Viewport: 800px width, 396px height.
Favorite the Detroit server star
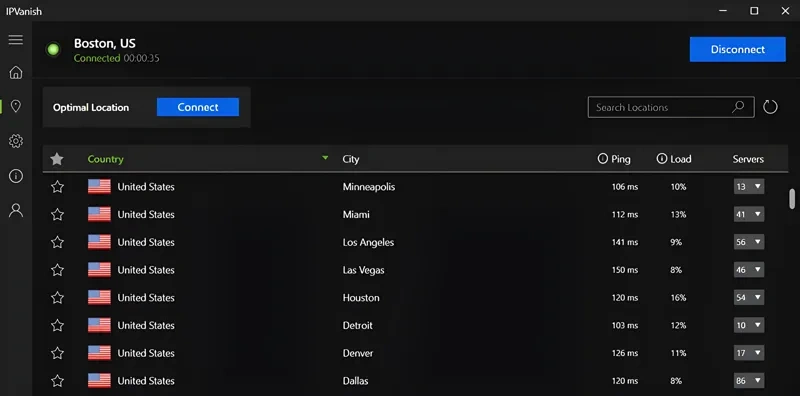point(57,325)
